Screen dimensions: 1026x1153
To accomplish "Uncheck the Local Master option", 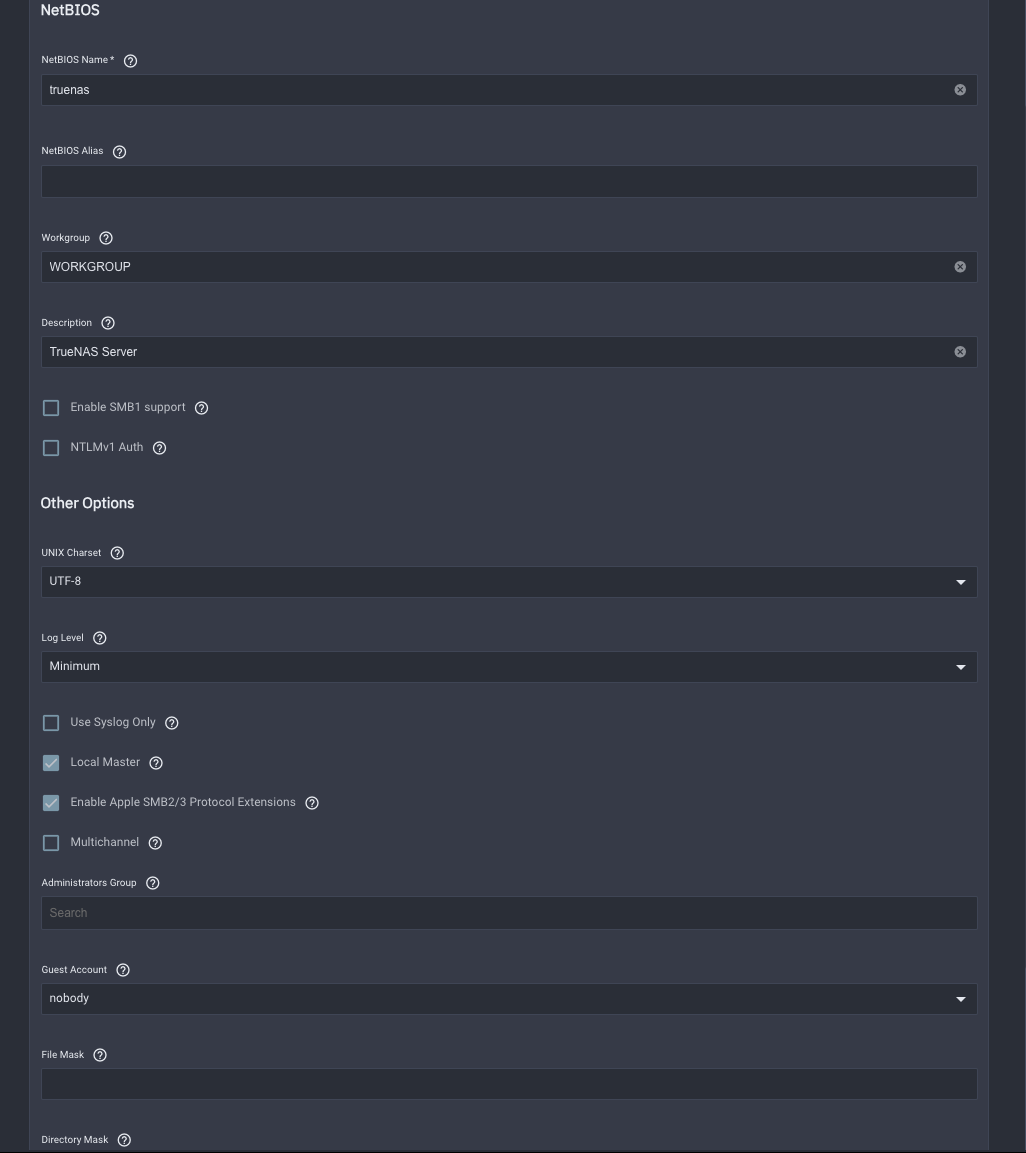I will pyautogui.click(x=51, y=763).
